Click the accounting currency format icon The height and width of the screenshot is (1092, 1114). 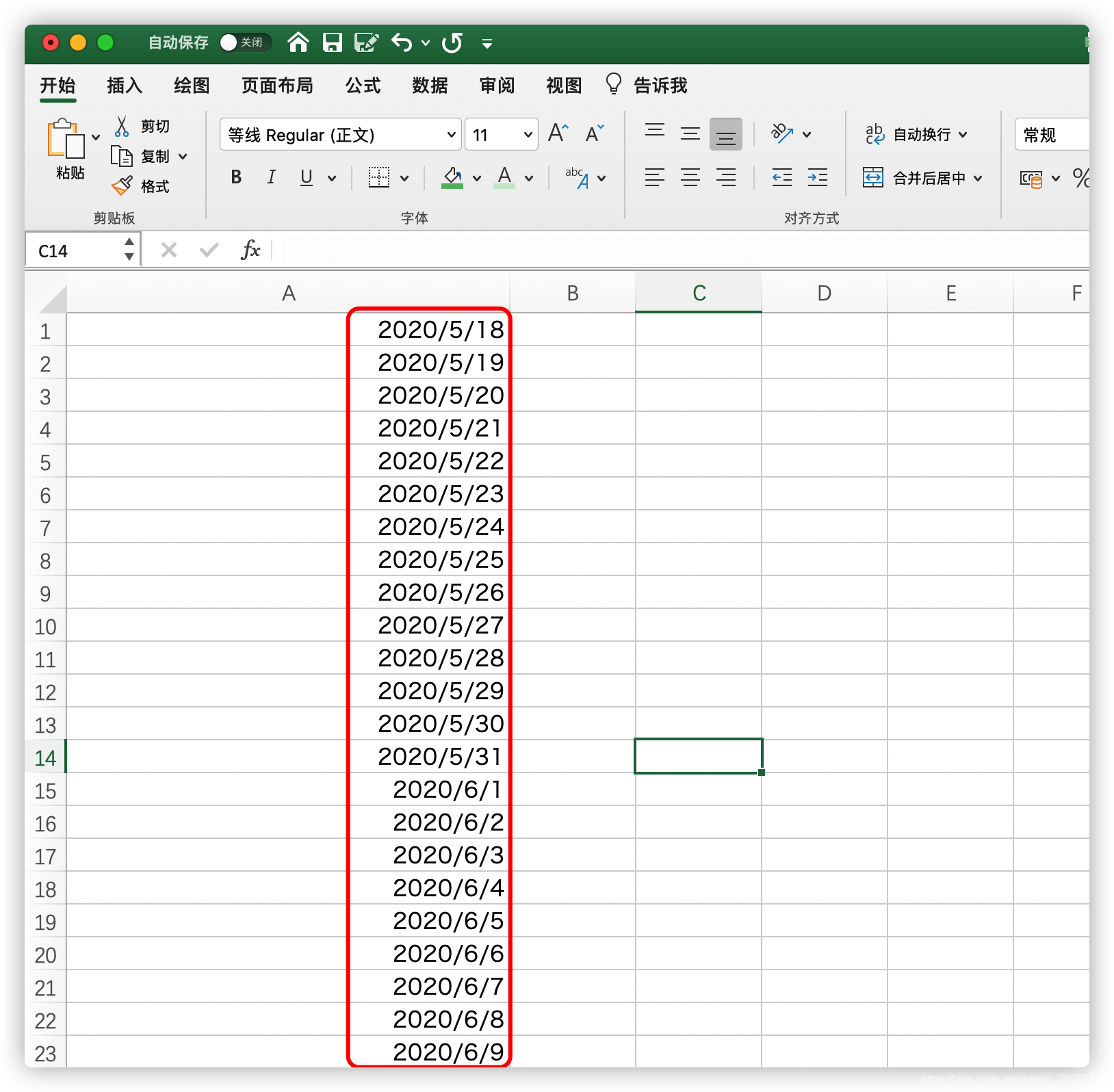pos(1031,178)
